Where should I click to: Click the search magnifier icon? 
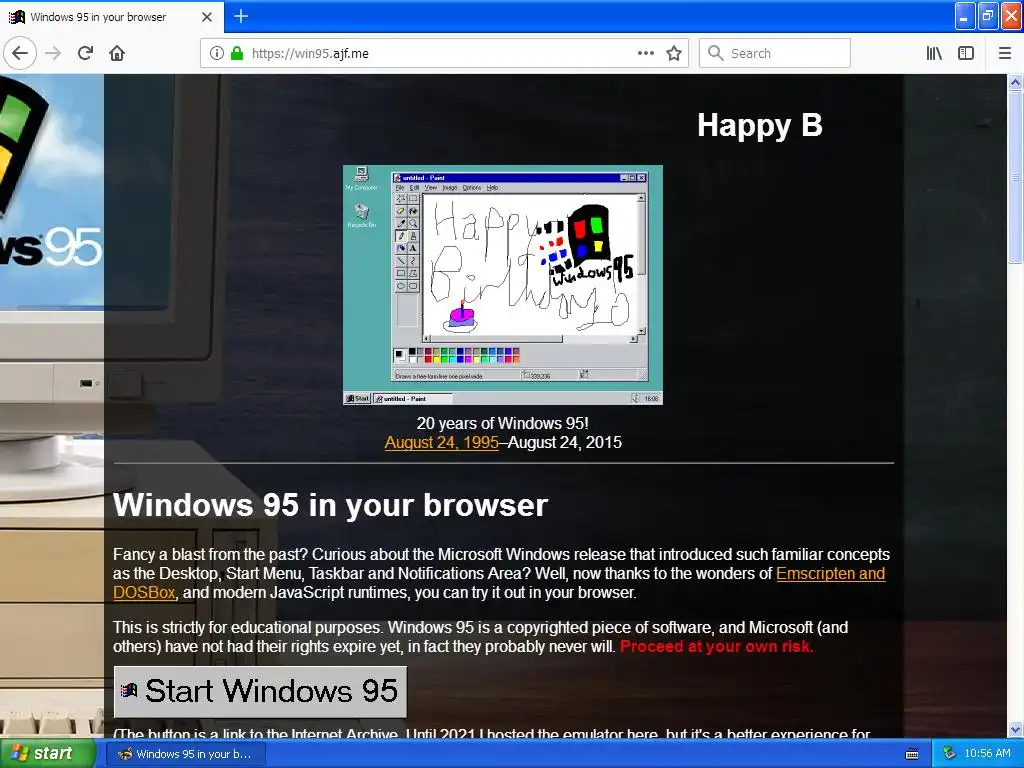click(x=716, y=53)
